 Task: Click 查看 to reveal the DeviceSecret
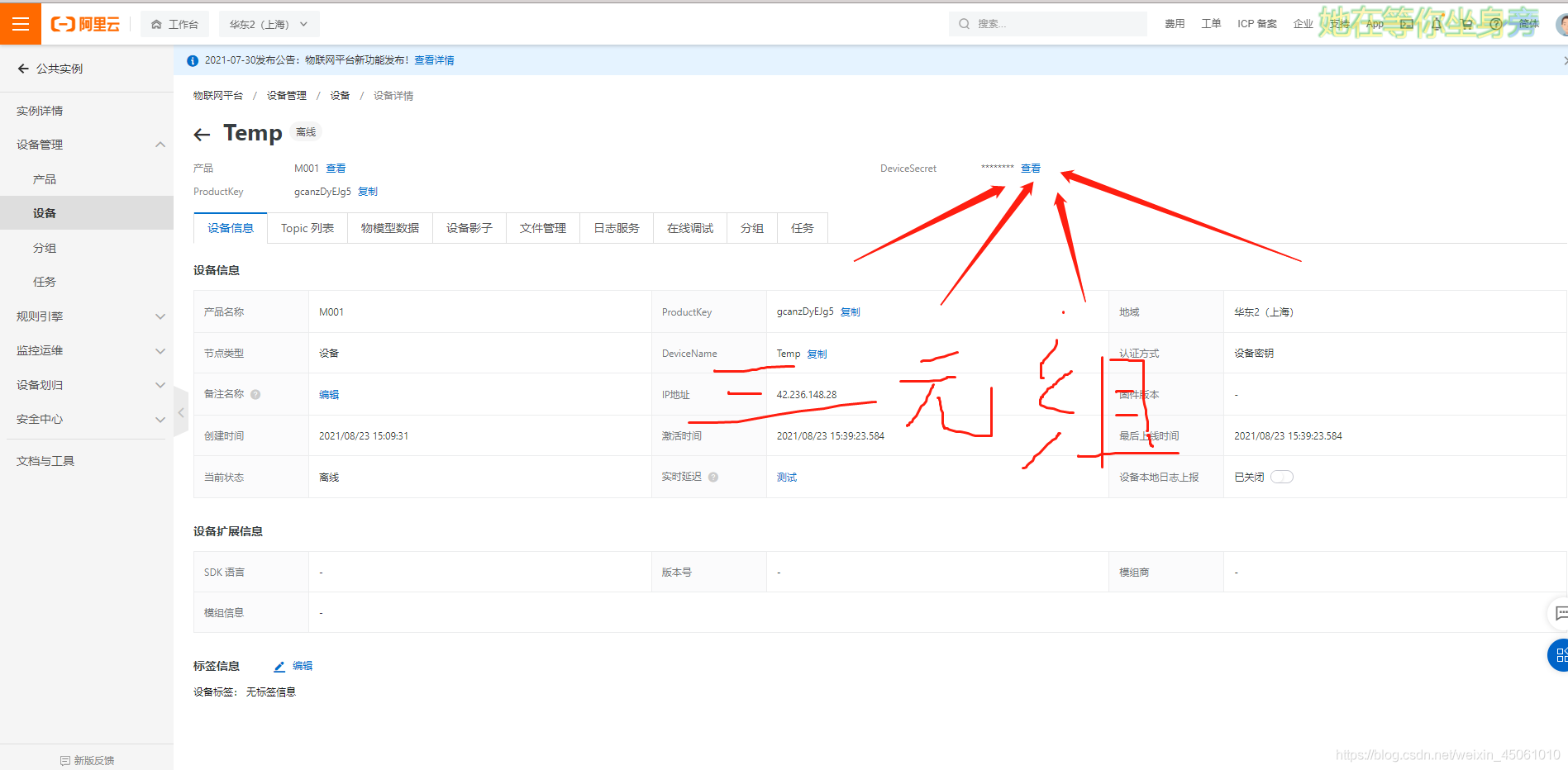[x=1031, y=168]
